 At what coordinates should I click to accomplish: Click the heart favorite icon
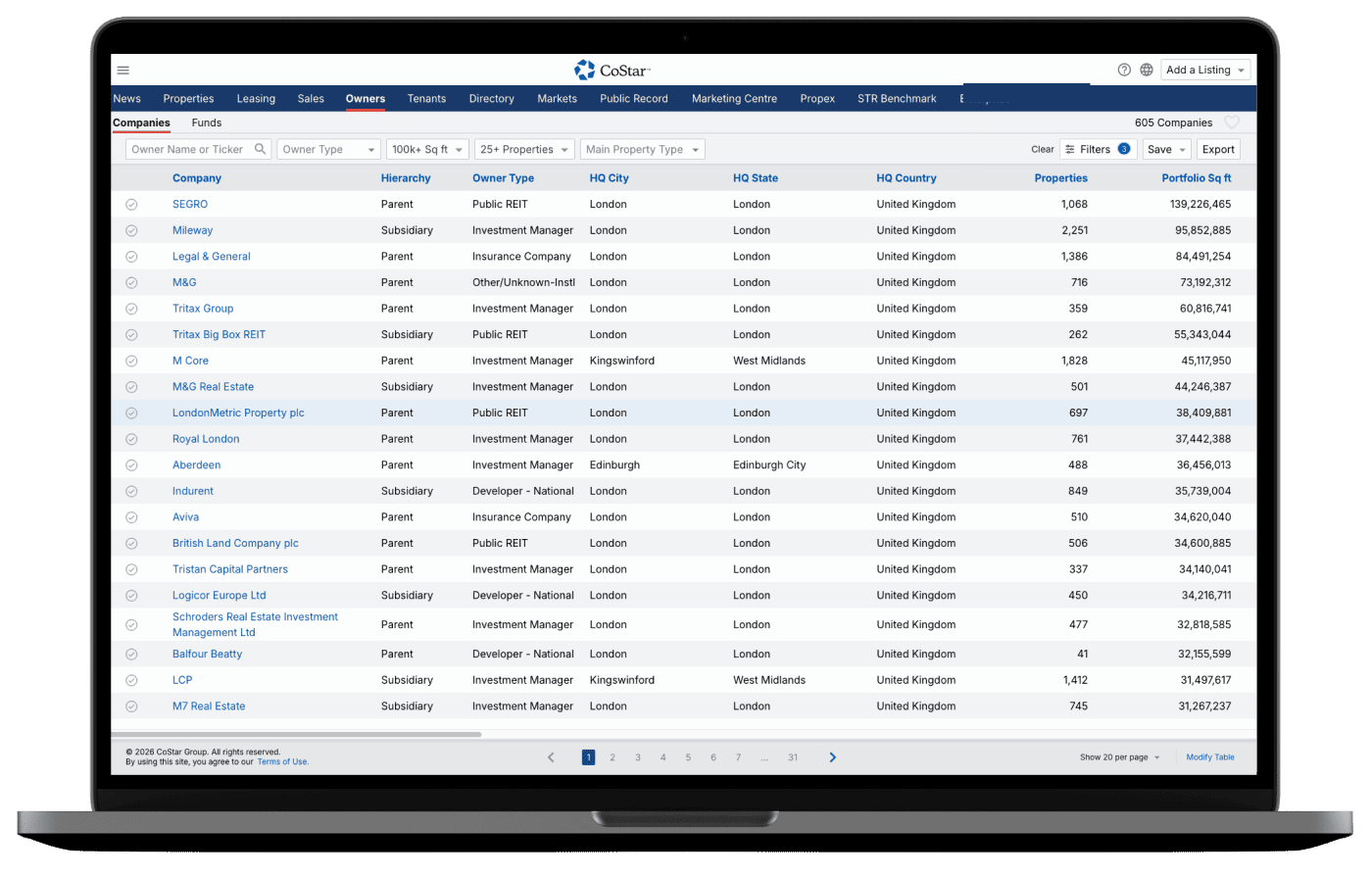point(1232,123)
